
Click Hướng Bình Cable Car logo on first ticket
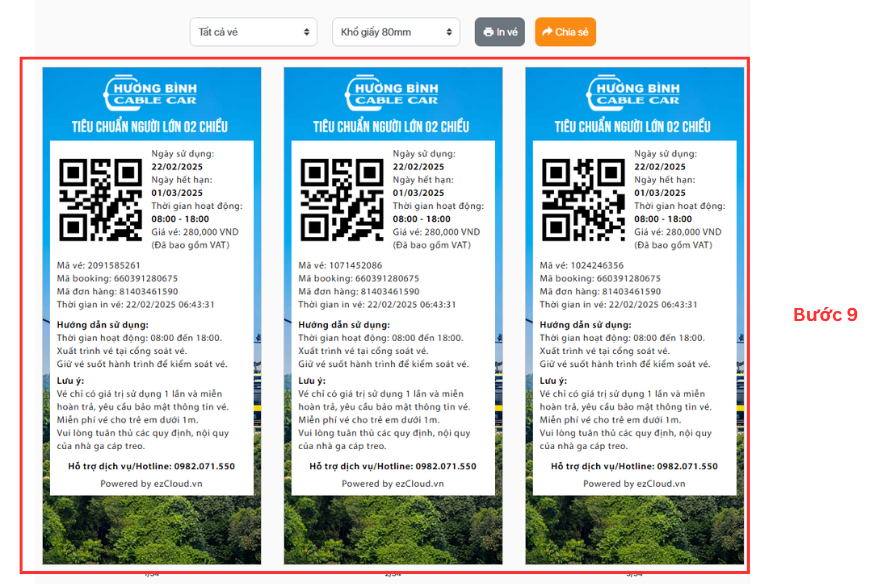click(152, 93)
